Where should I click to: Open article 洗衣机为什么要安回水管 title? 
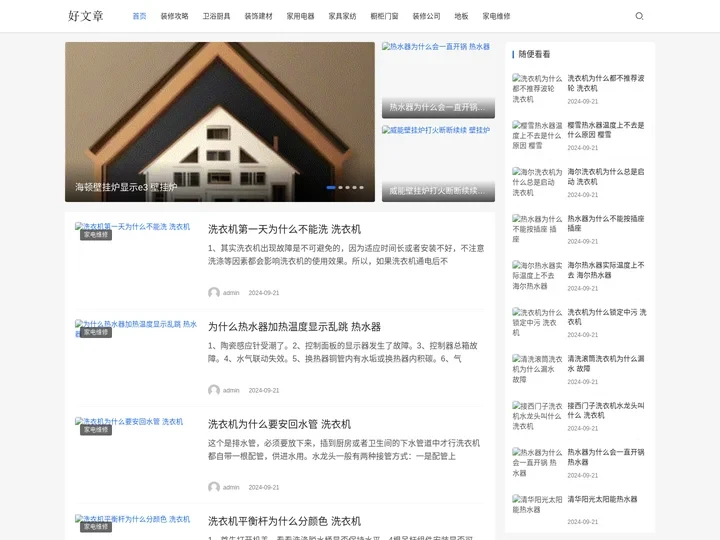[x=279, y=424]
